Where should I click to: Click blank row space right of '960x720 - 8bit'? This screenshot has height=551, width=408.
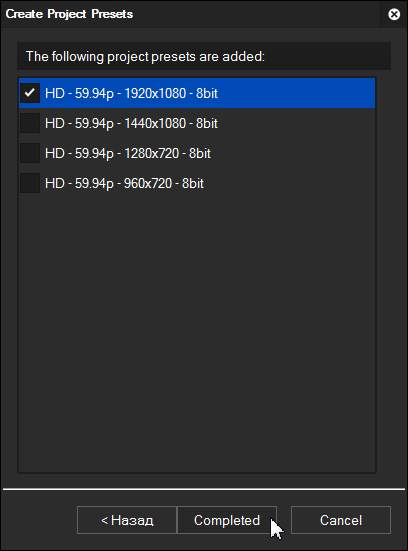coord(289,183)
